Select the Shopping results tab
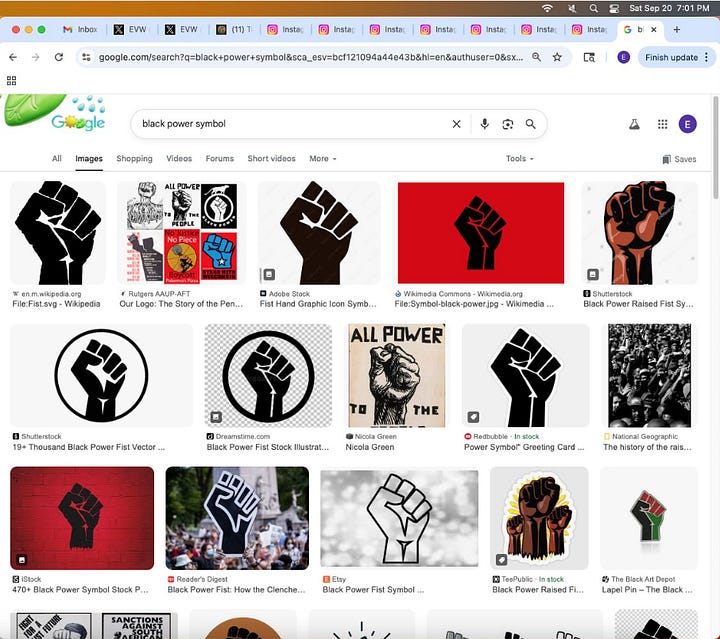This screenshot has height=639, width=720. pyautogui.click(x=134, y=158)
